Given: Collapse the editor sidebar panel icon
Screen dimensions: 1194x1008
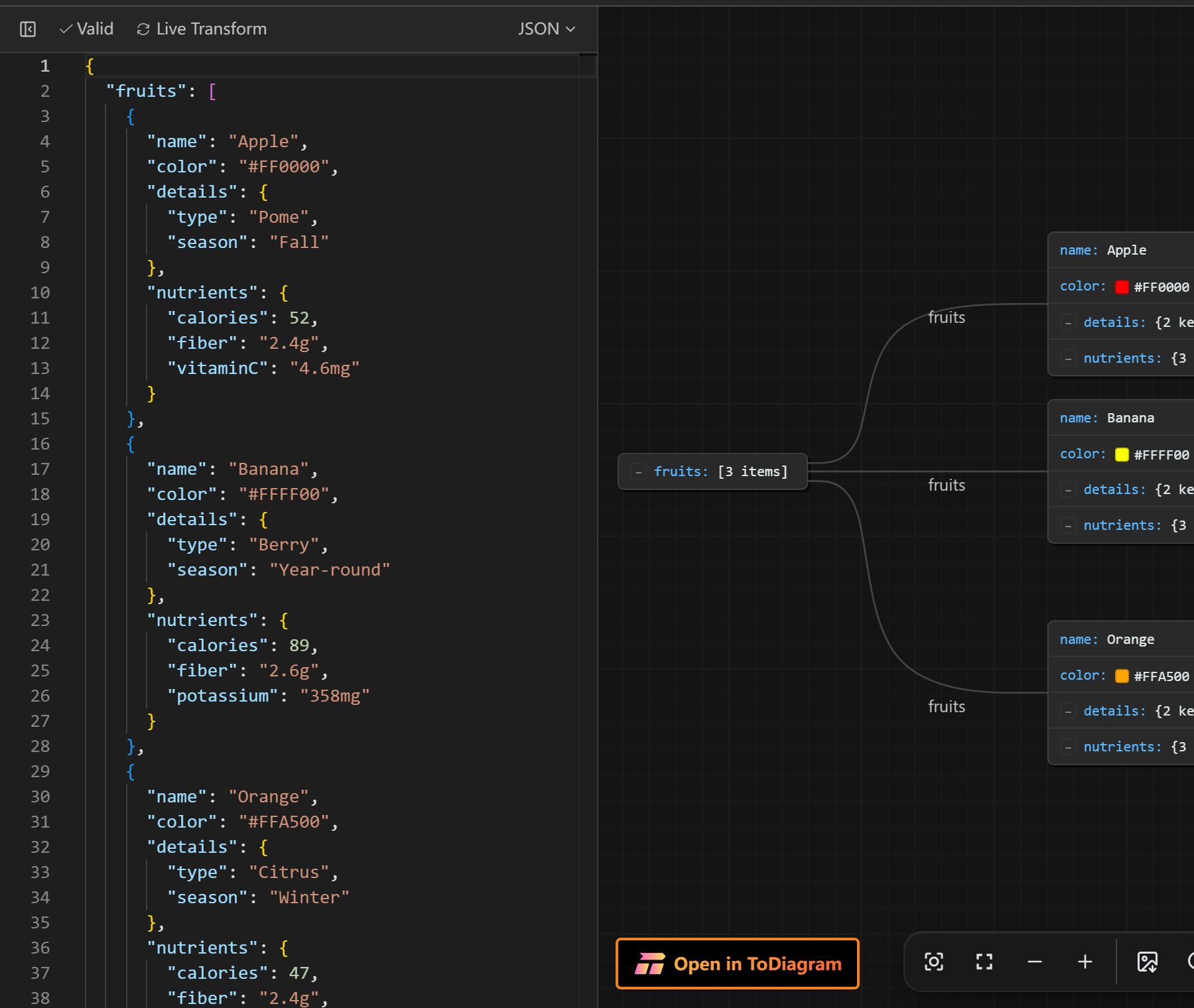Looking at the screenshot, I should (x=28, y=29).
